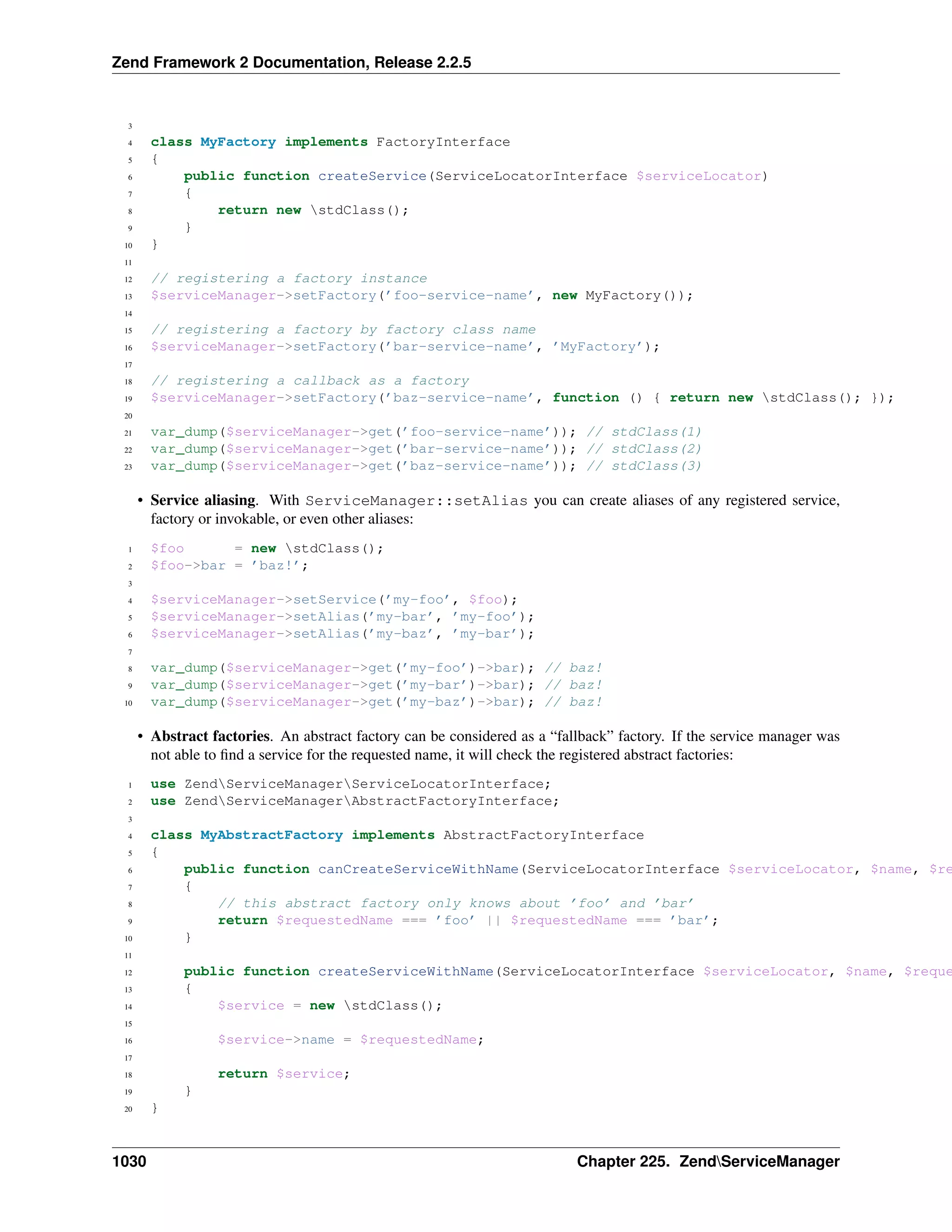Click the page header 'Zend Framework 2 Documentation, Release 2.2.5'

click(291, 62)
